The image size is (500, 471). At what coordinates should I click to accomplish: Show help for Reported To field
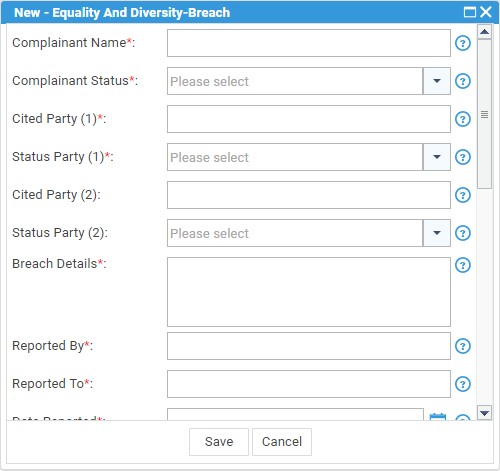coord(463,384)
